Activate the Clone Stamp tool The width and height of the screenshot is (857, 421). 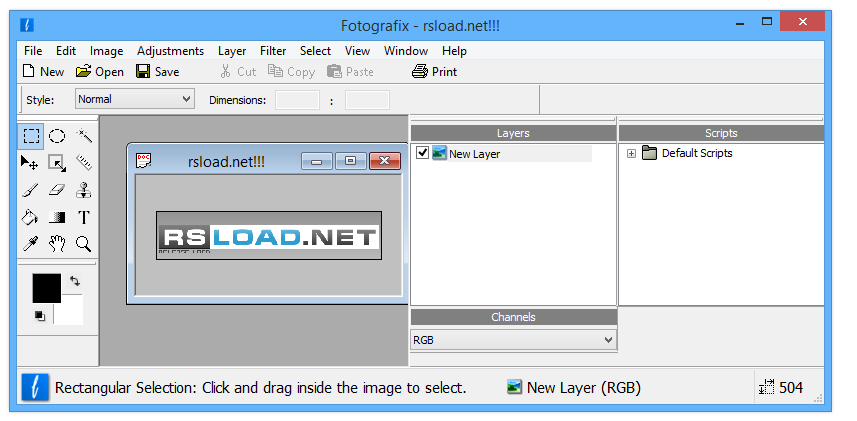tap(84, 190)
